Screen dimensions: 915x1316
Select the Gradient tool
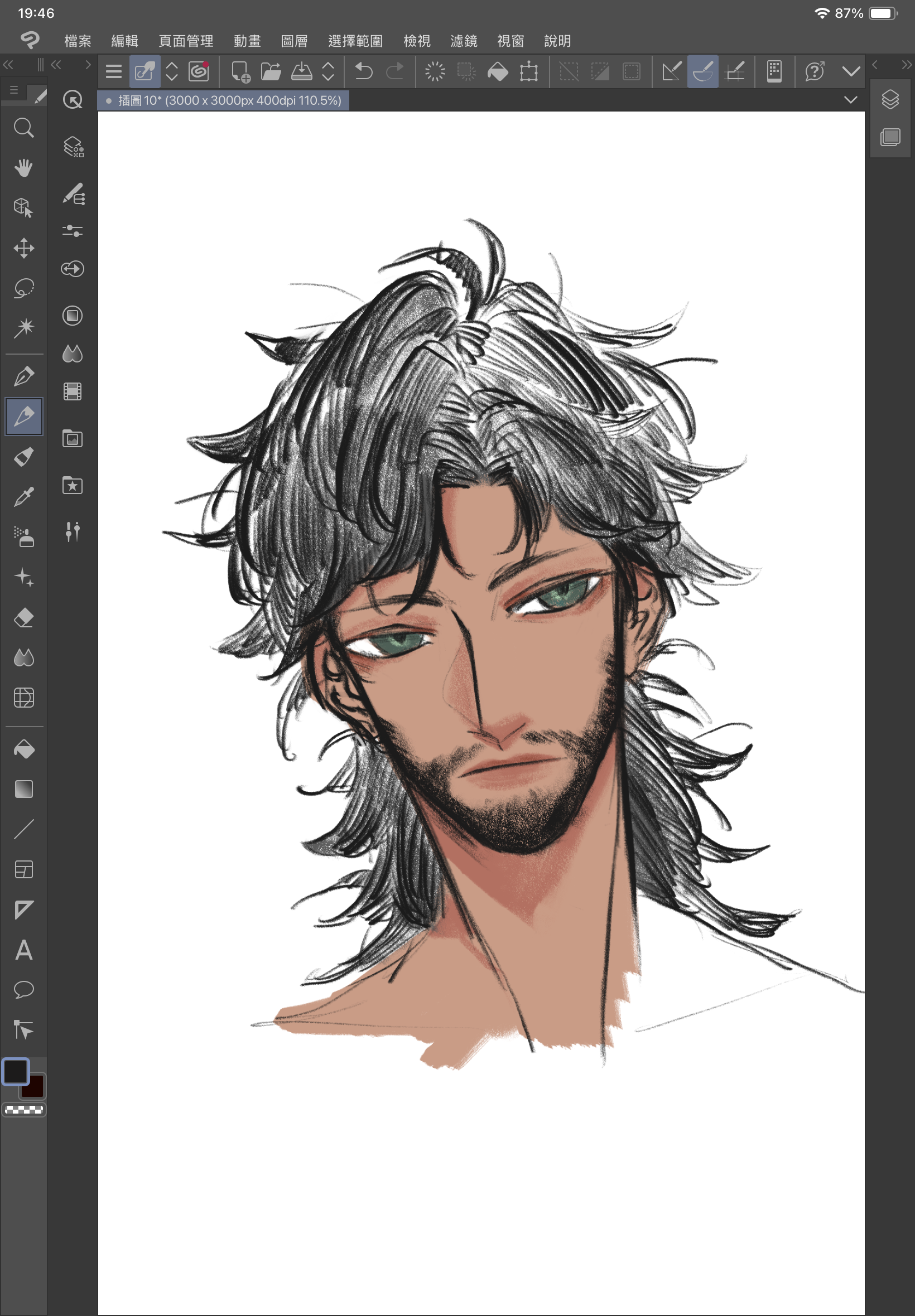click(23, 790)
